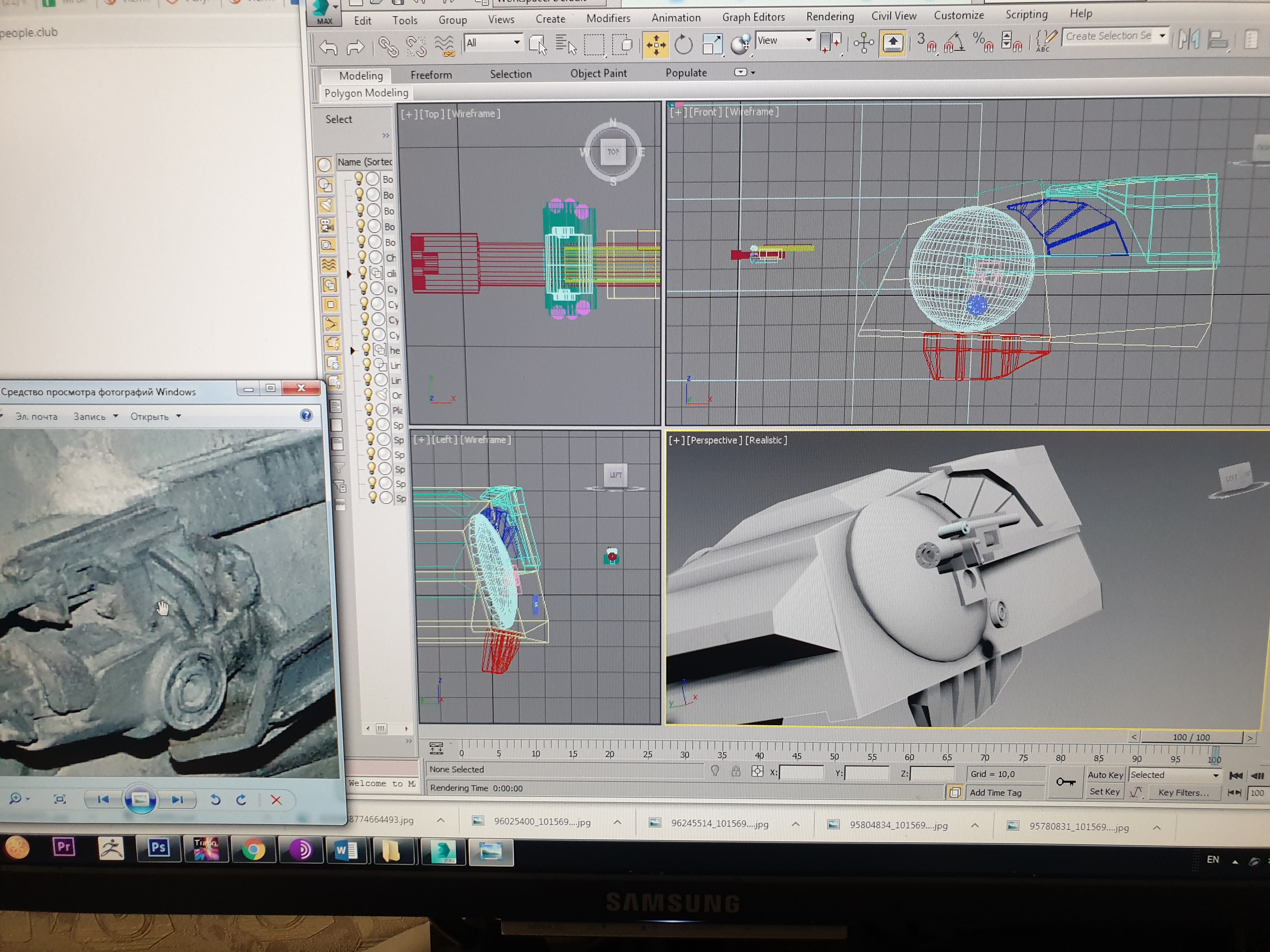Screen dimensions: 1270x952
Task: Click the Redo arrow in 3ds Max toolbar
Action: coord(356,48)
